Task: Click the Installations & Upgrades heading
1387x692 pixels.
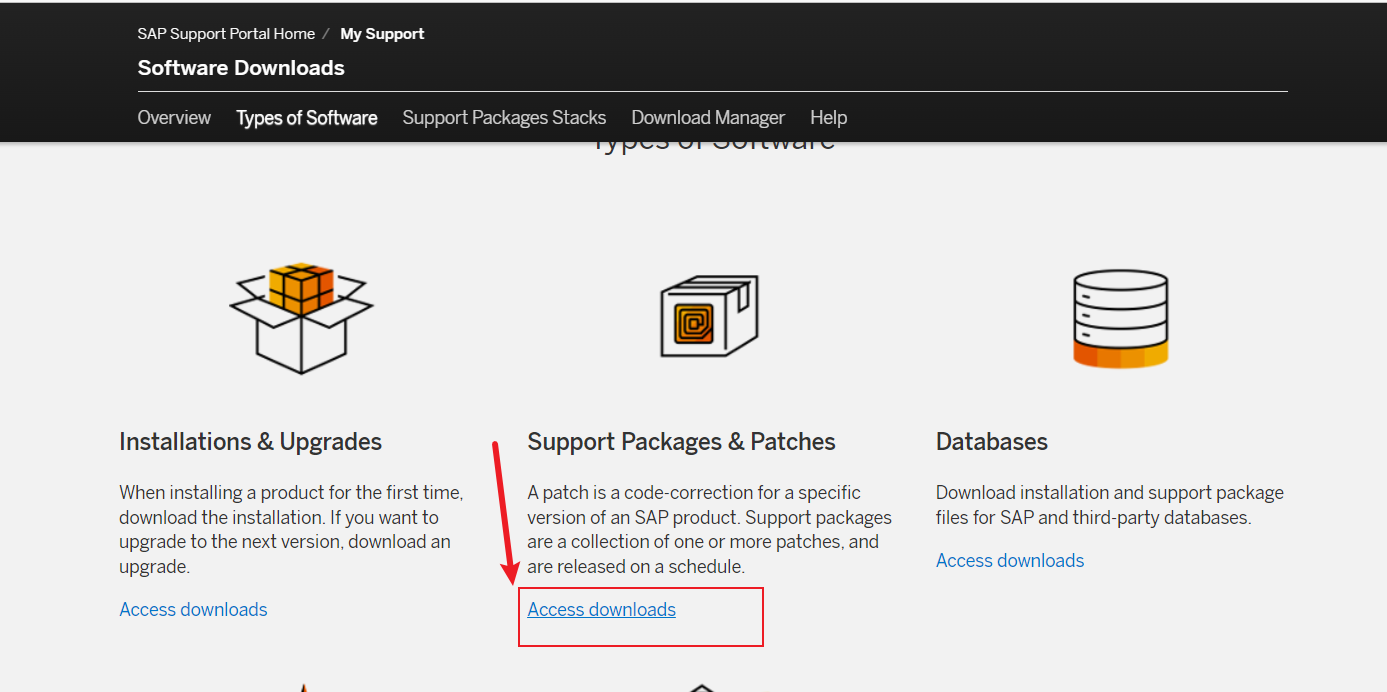Action: 250,442
